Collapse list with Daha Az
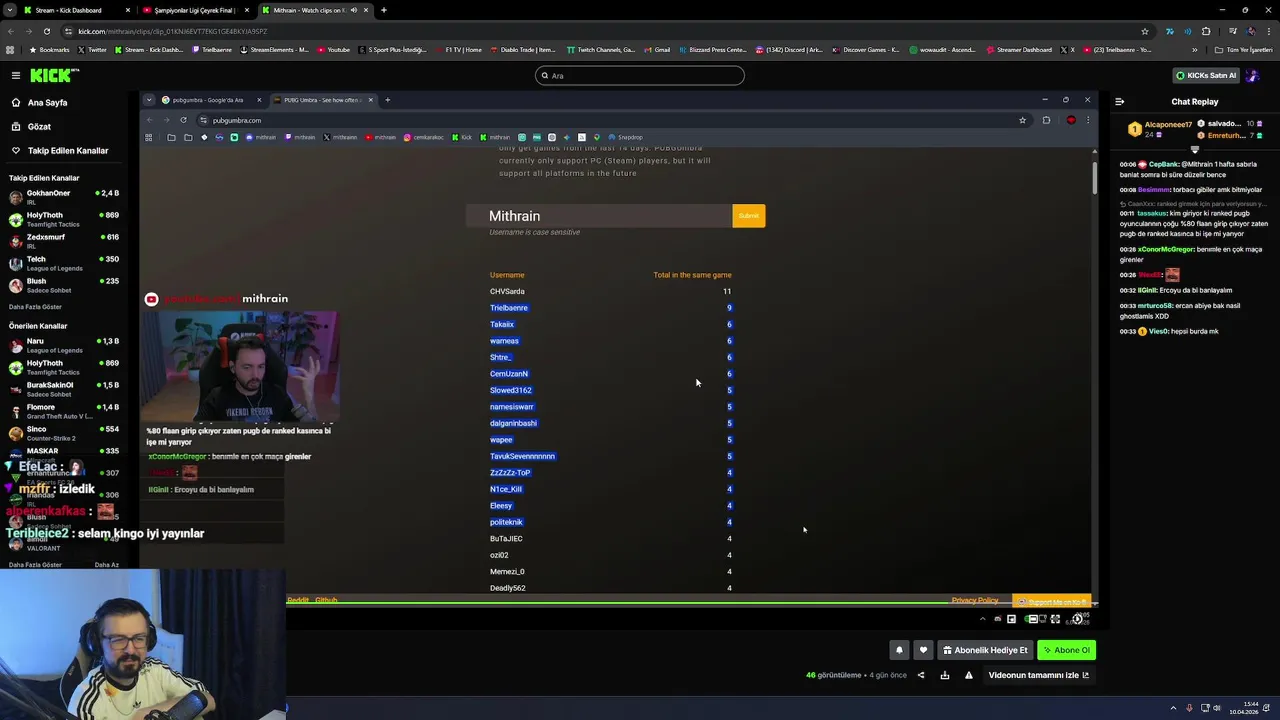The image size is (1280, 720). click(x=106, y=565)
